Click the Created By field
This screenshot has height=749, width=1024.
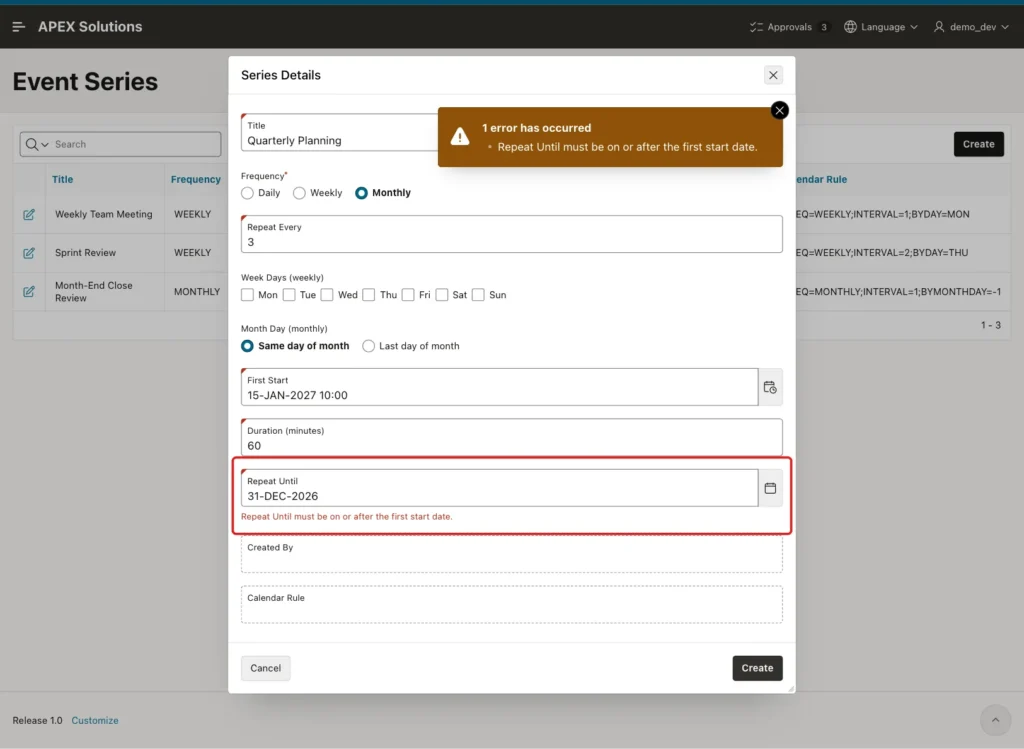coord(512,554)
